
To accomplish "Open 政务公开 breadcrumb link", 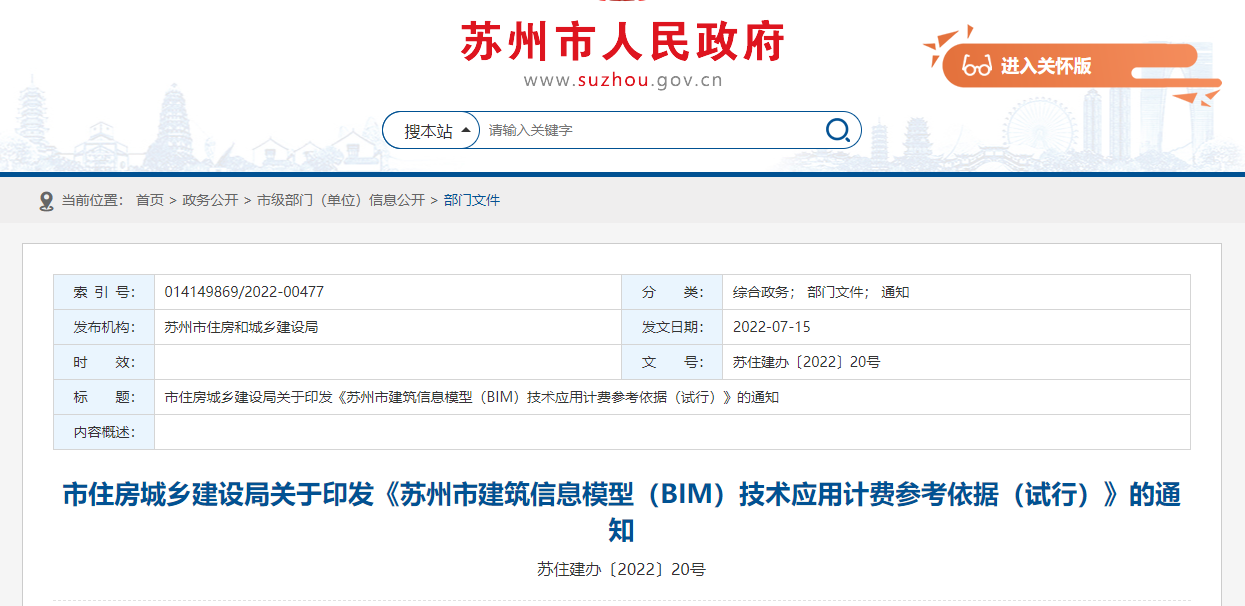I will coord(210,200).
